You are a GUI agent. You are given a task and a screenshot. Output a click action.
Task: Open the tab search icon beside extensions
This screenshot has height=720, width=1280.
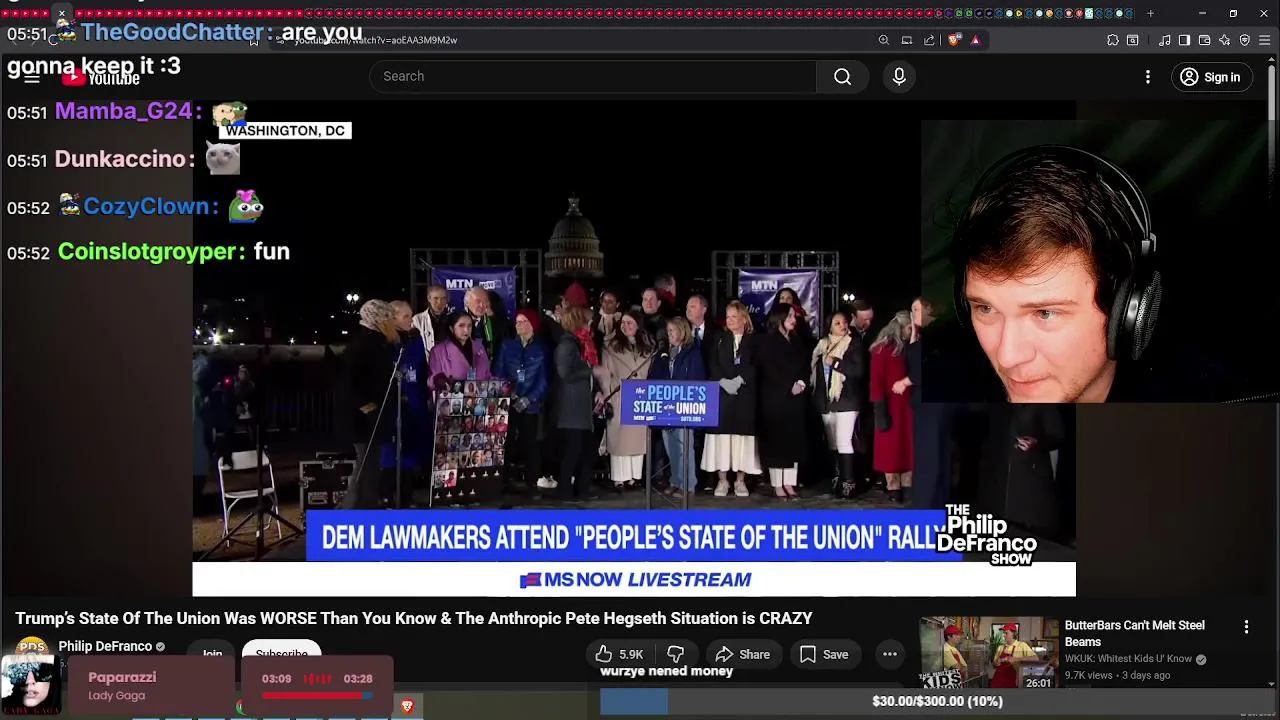pos(1133,40)
